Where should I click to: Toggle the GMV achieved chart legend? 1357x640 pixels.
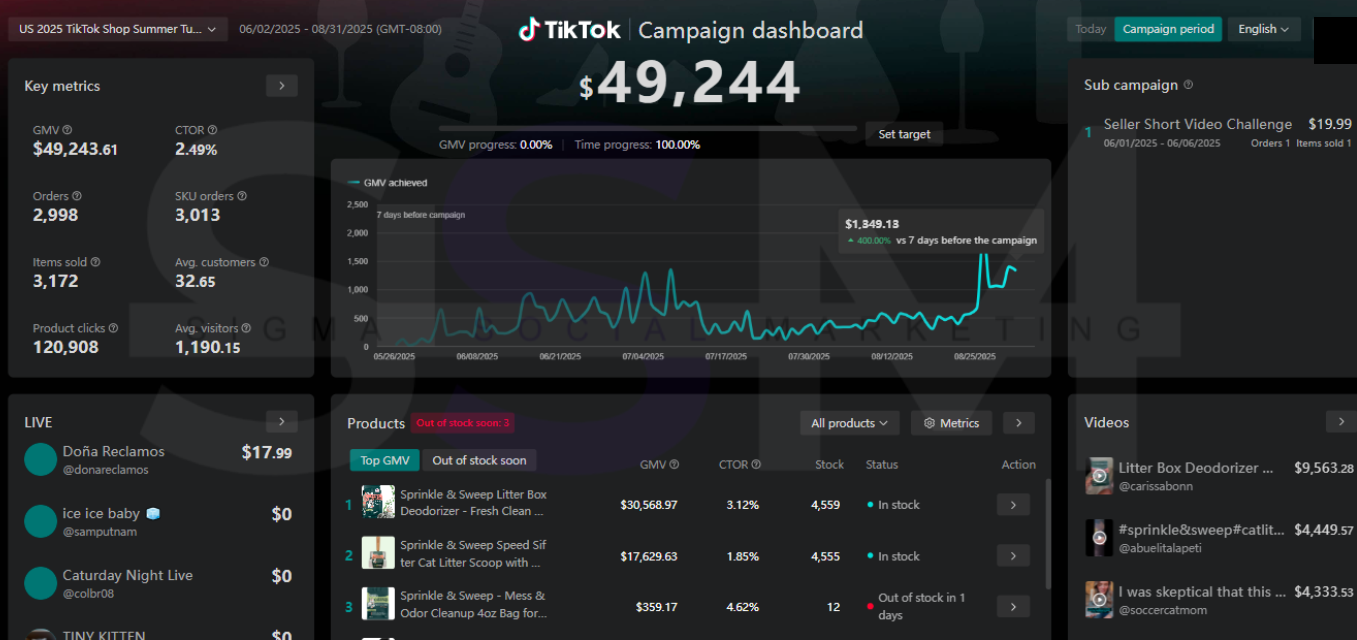point(387,183)
